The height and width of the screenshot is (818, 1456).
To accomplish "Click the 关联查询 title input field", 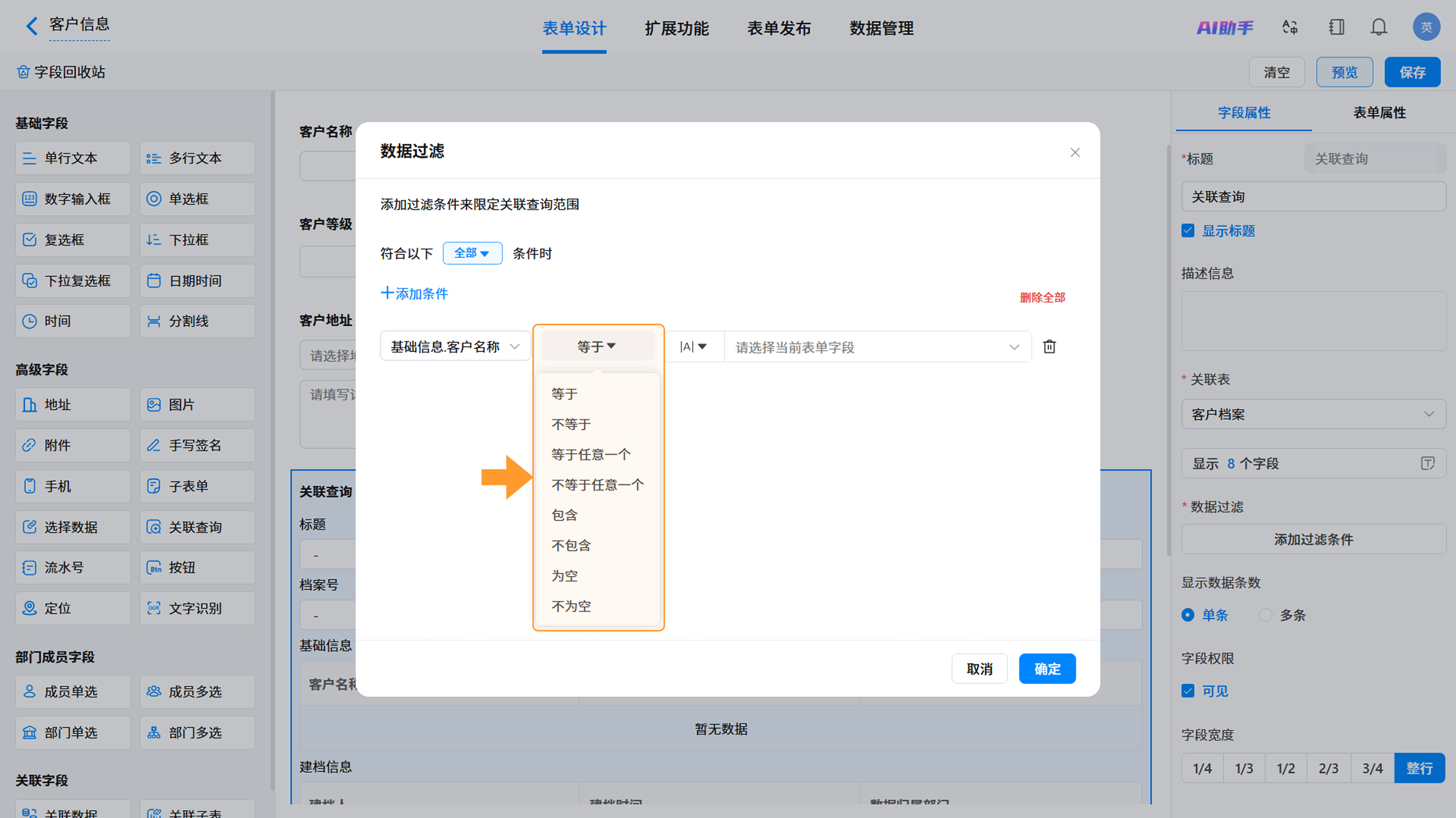I will [1313, 197].
